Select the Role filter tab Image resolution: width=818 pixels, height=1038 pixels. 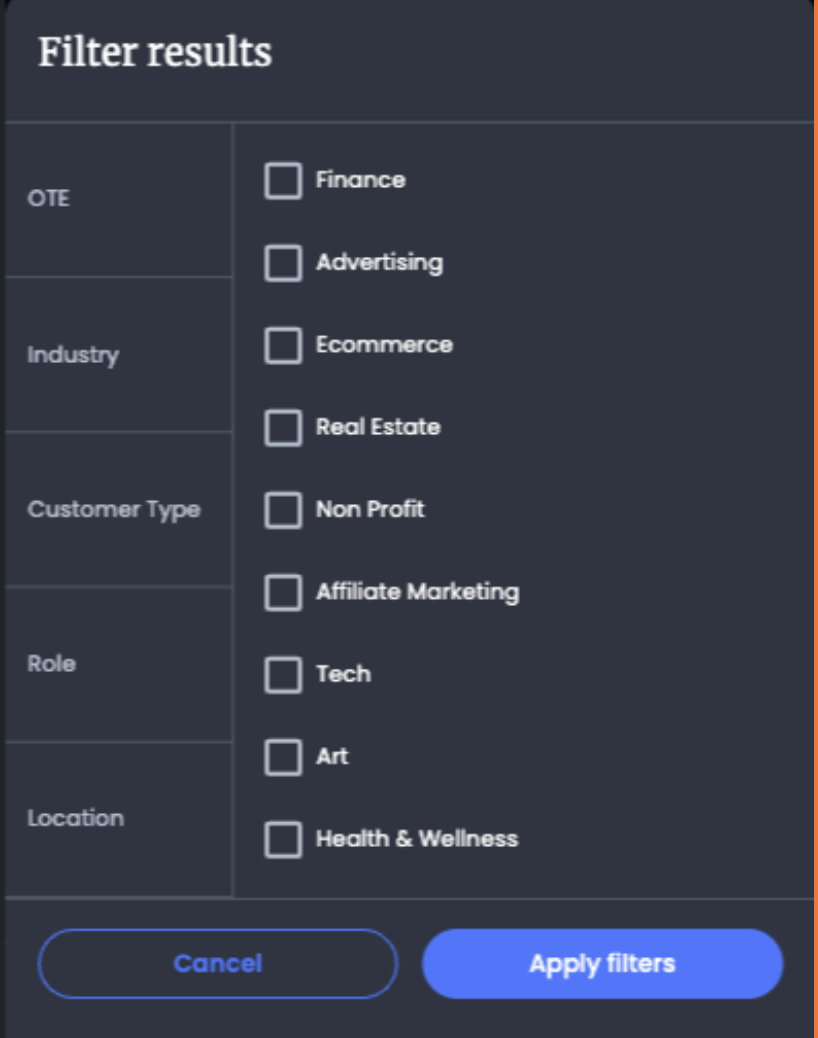tap(118, 664)
